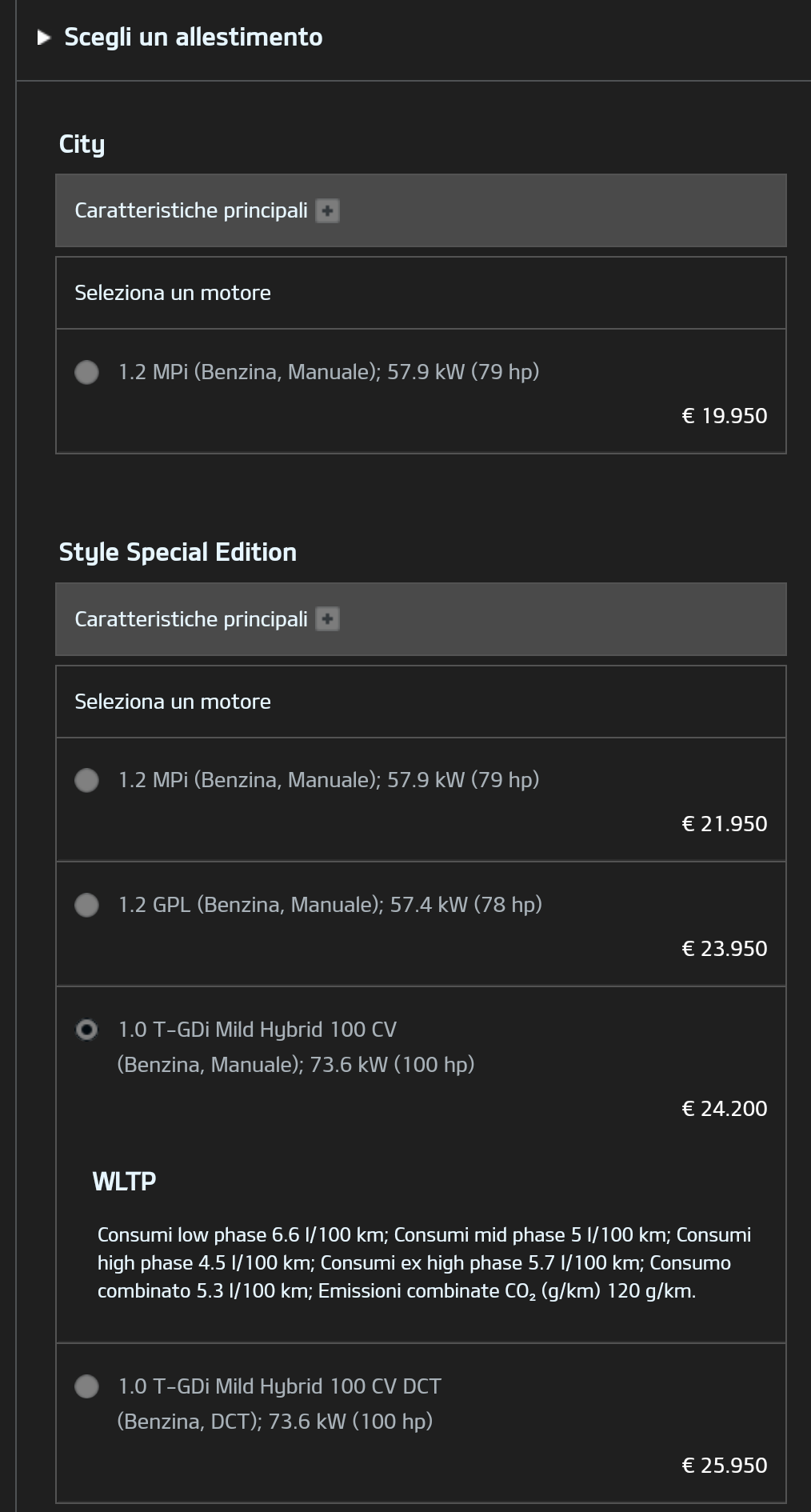The image size is (811, 1512).
Task: Click the € 21.950 price
Action: click(x=725, y=824)
